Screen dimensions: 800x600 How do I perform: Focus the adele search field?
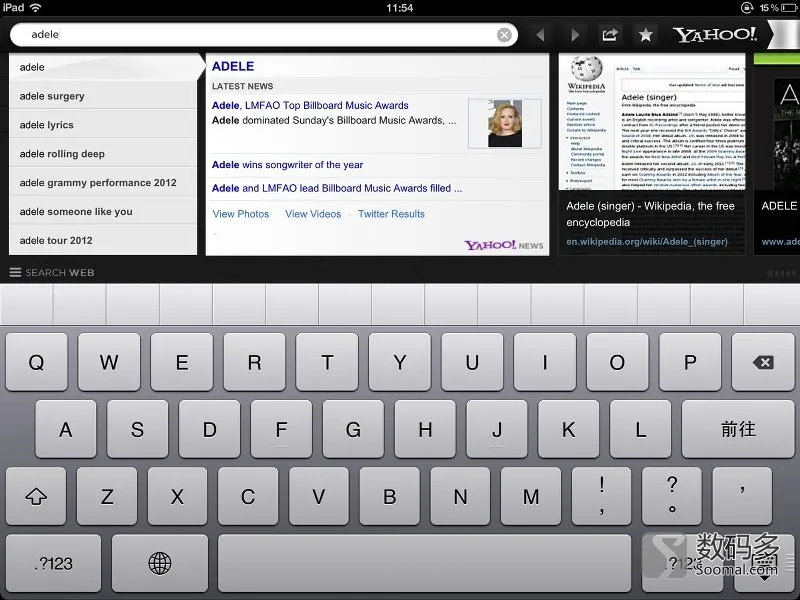point(263,35)
